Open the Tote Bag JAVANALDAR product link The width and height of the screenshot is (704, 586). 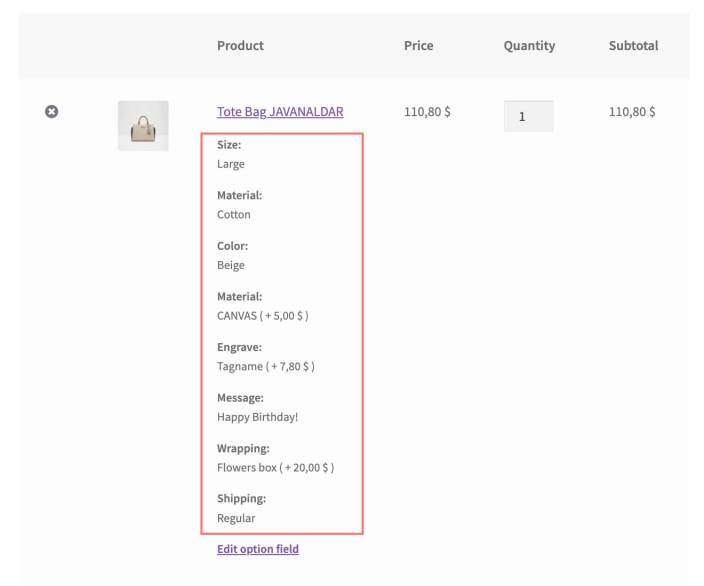(x=280, y=112)
